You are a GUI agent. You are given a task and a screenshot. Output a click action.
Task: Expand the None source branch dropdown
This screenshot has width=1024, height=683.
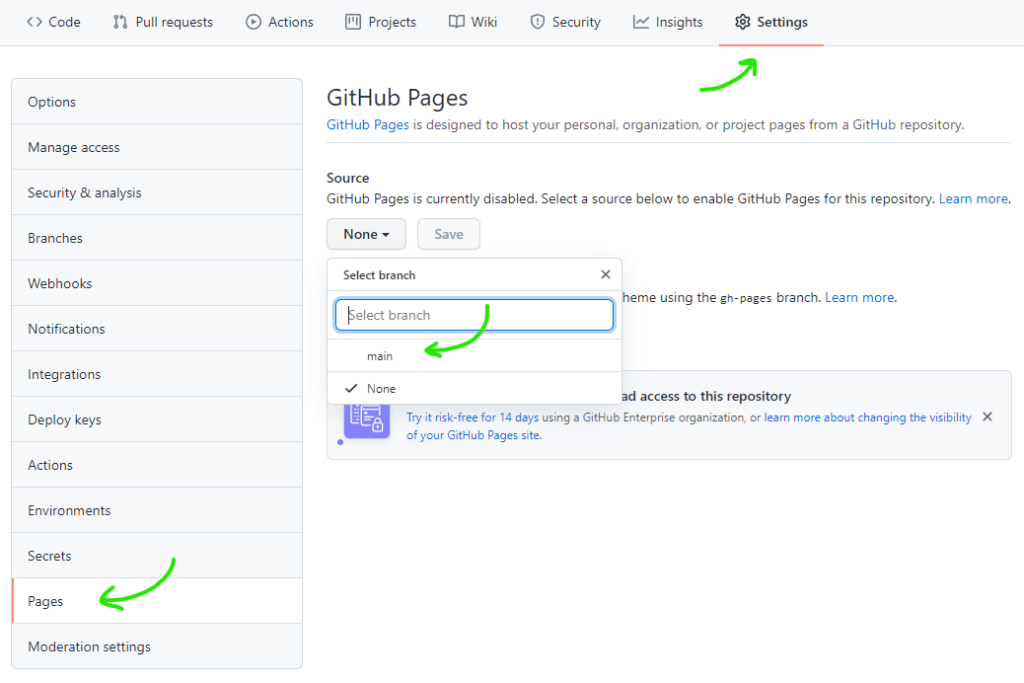coord(366,234)
